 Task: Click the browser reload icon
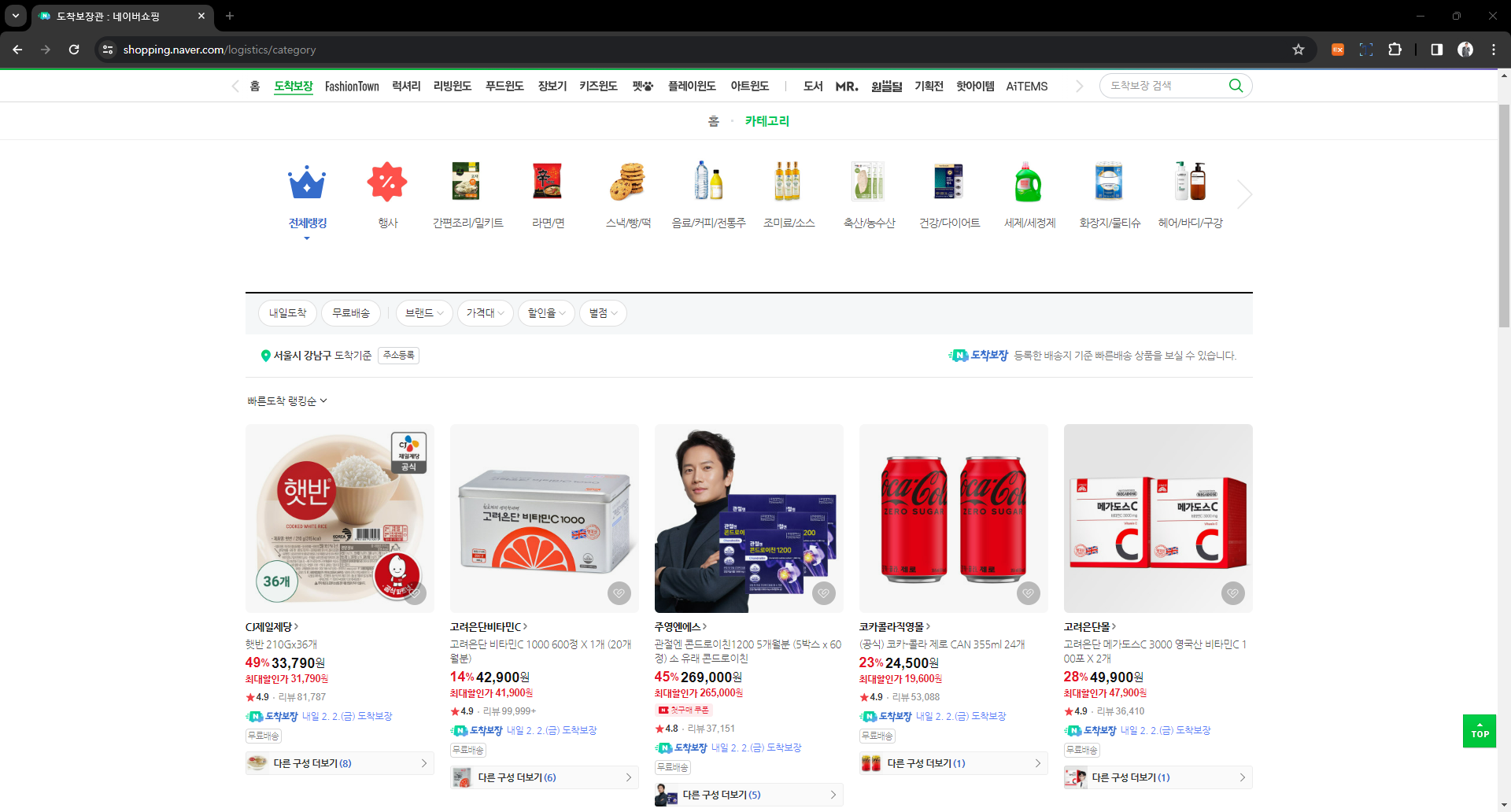(x=74, y=50)
